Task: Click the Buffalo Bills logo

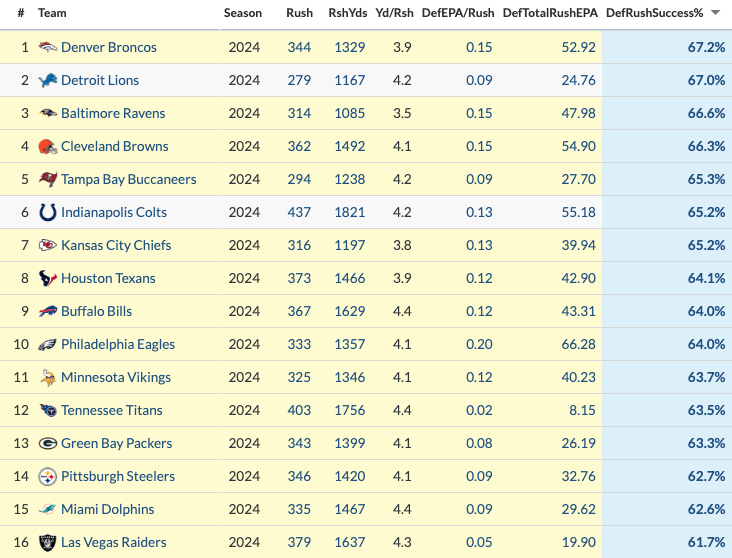Action: (x=48, y=311)
